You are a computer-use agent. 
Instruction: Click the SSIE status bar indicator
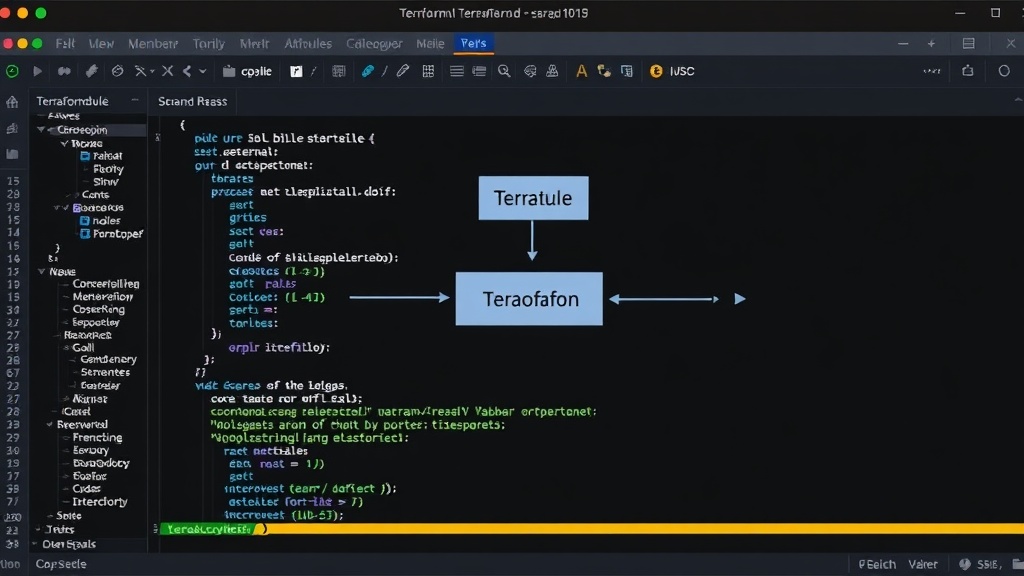tap(980, 564)
